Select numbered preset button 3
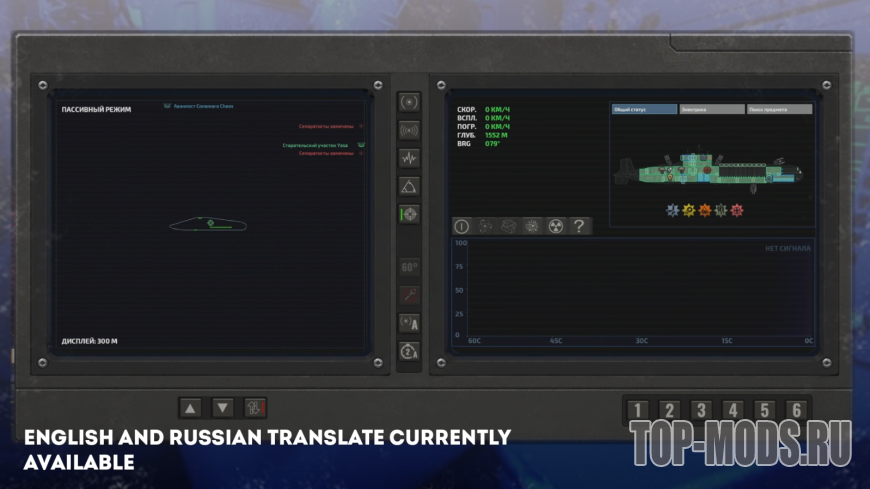This screenshot has width=870, height=489. pyautogui.click(x=701, y=410)
